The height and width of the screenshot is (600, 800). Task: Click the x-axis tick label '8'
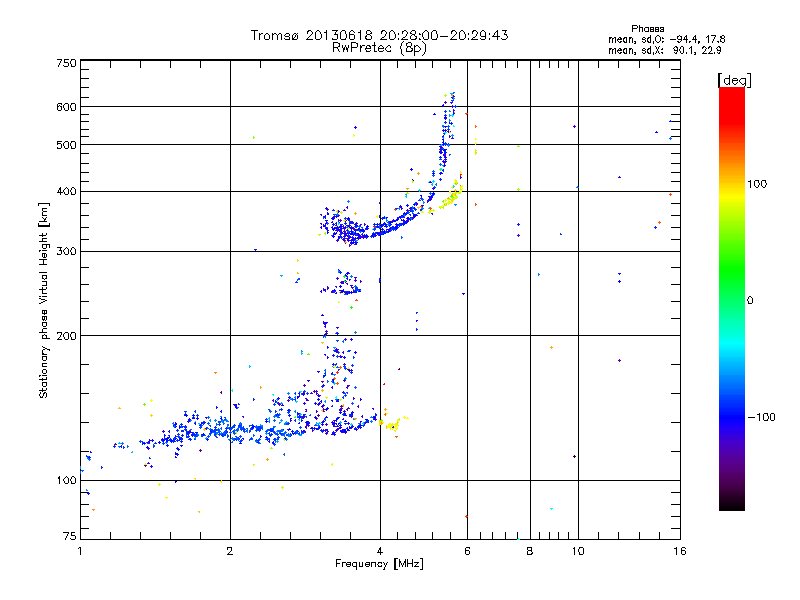[530, 551]
